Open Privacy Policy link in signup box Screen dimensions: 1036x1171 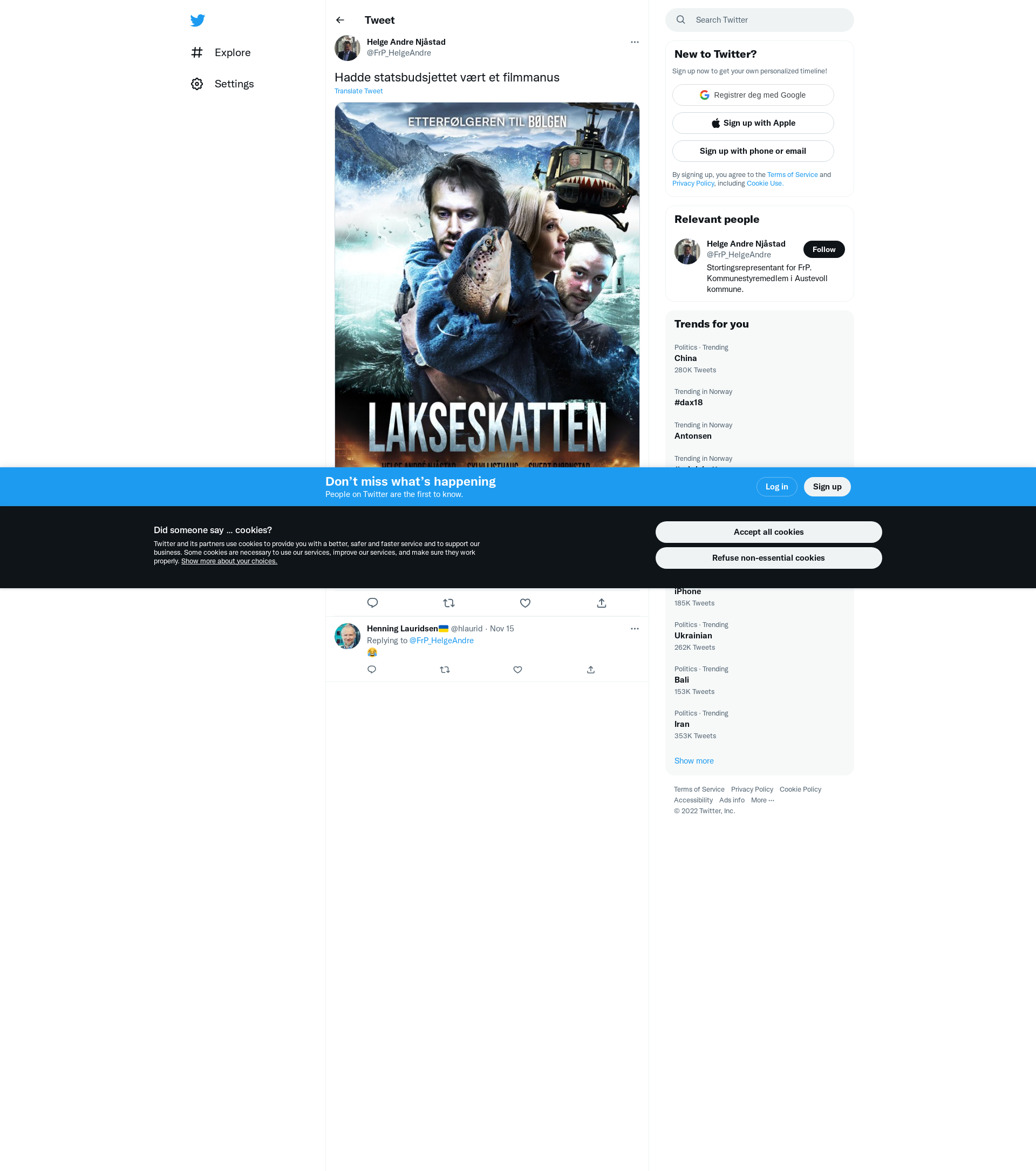pos(693,183)
